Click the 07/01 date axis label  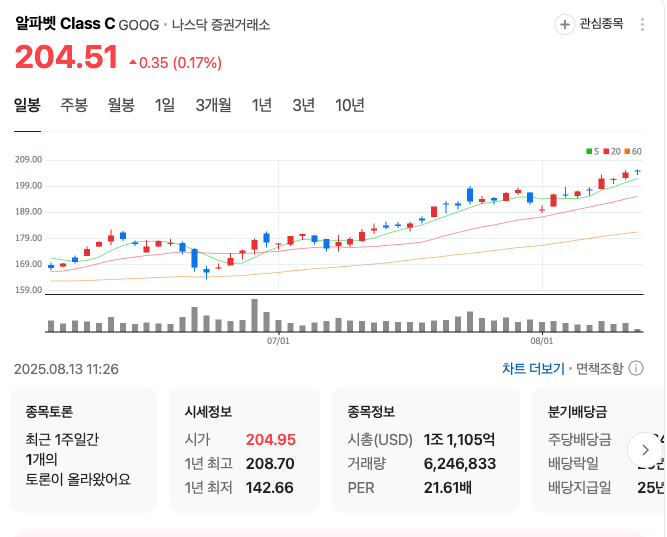[x=278, y=341]
